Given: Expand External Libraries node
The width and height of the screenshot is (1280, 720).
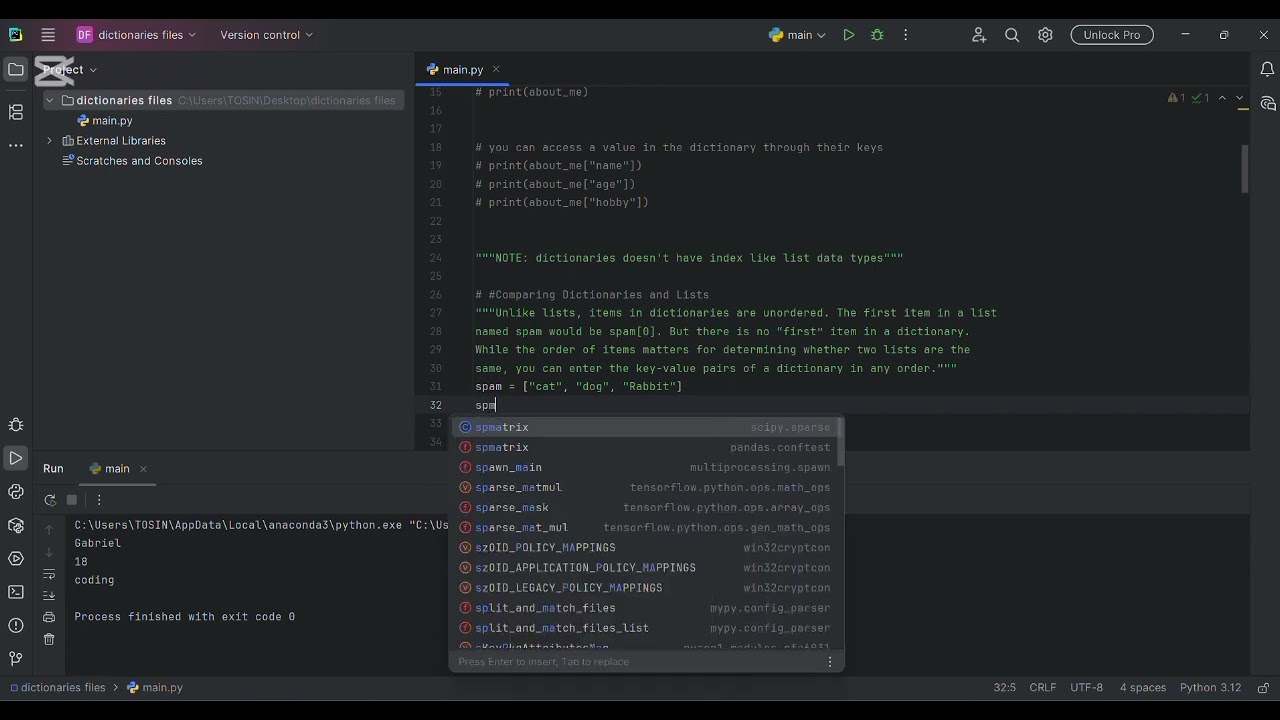Looking at the screenshot, I should 49,141.
